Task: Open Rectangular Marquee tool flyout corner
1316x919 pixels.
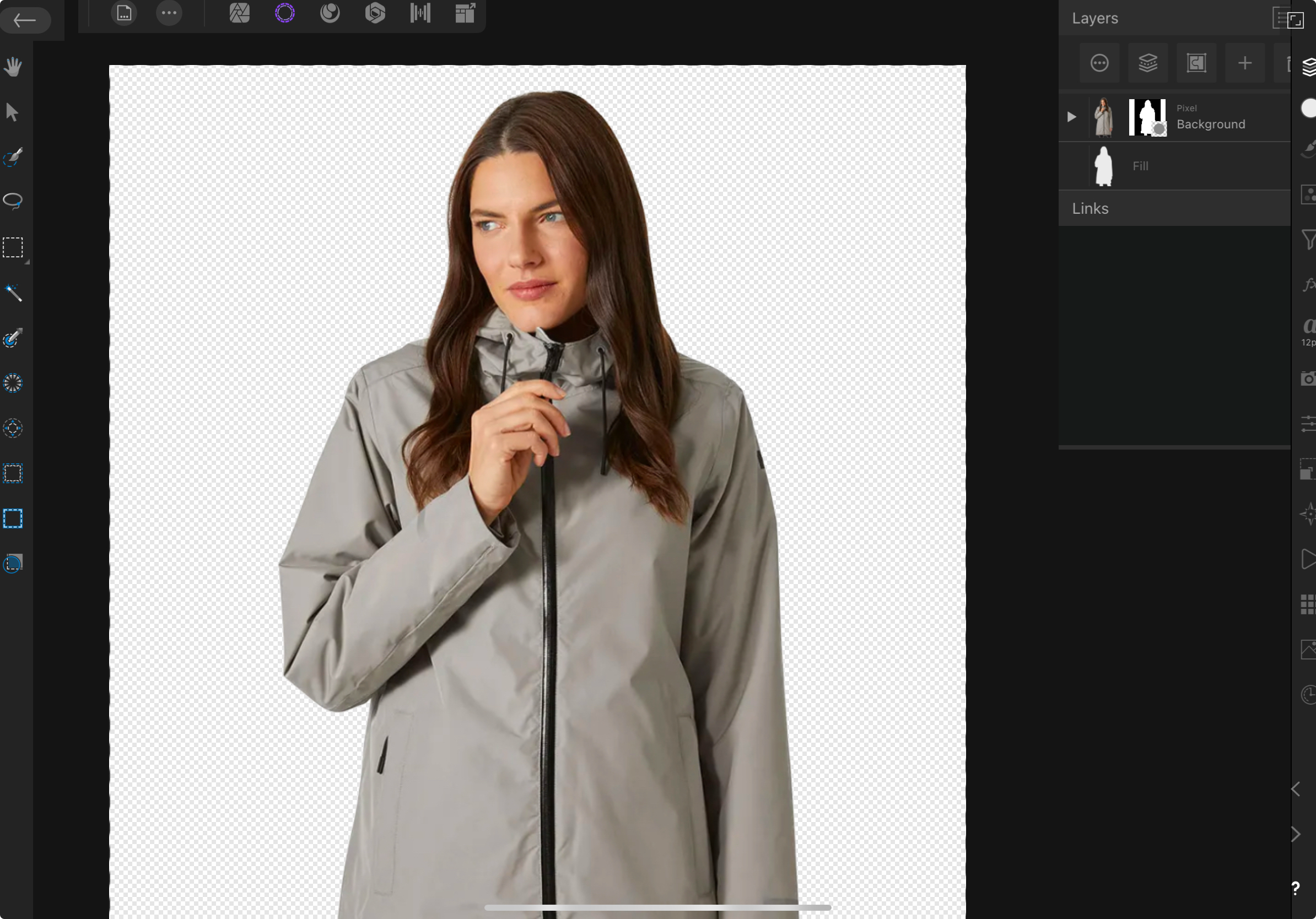Action: click(x=26, y=262)
